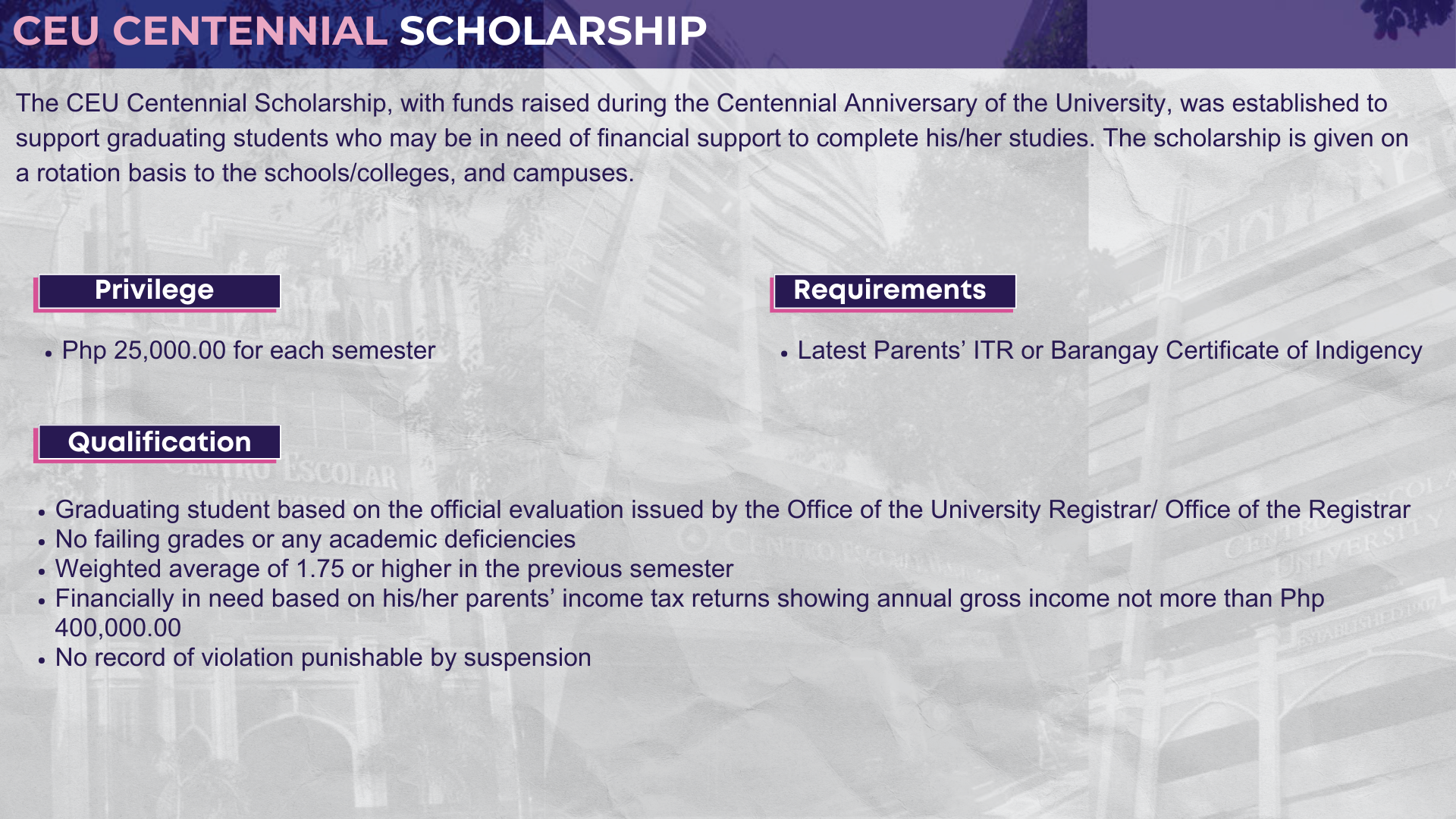This screenshot has height=819, width=1456.
Task: Click the No failing grades bullet
Action: click(x=315, y=539)
